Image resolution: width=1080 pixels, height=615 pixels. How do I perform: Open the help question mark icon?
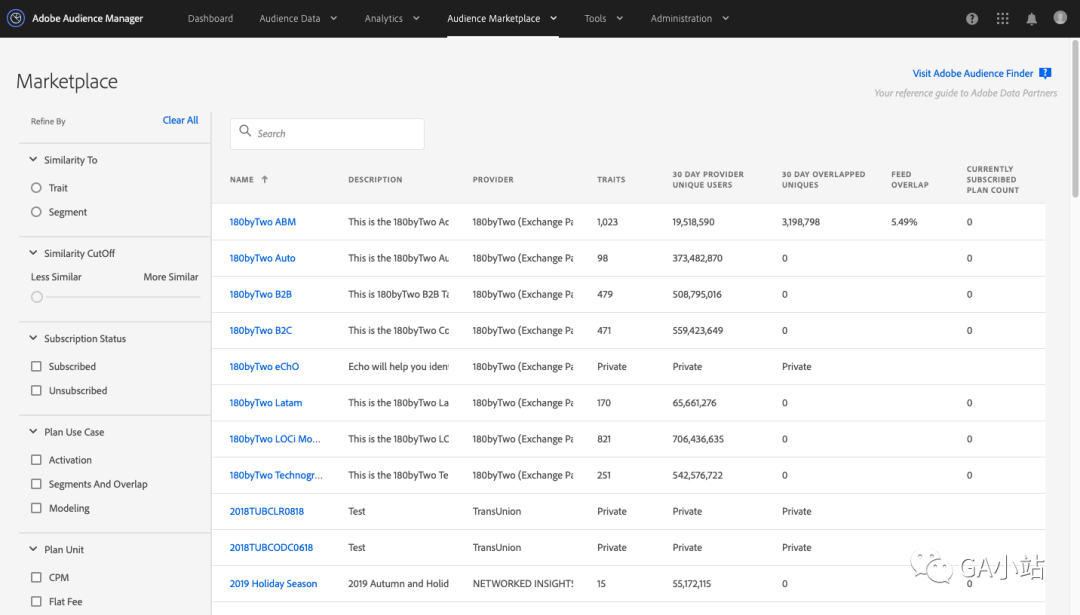pos(972,19)
